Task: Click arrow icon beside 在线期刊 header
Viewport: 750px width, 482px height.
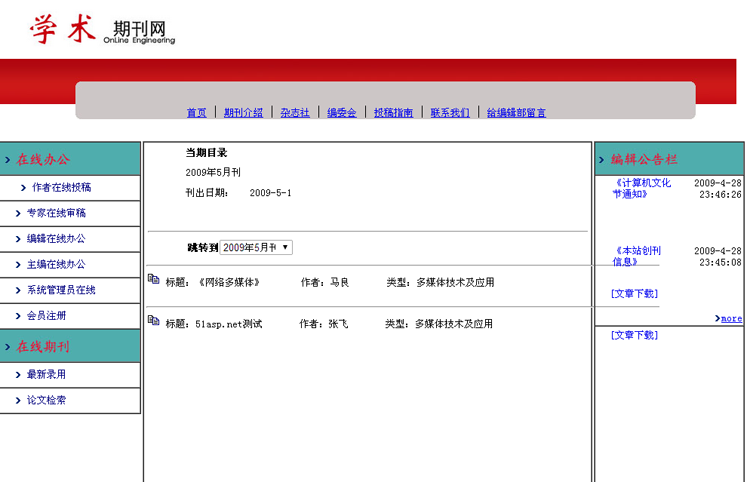Action: (8, 347)
